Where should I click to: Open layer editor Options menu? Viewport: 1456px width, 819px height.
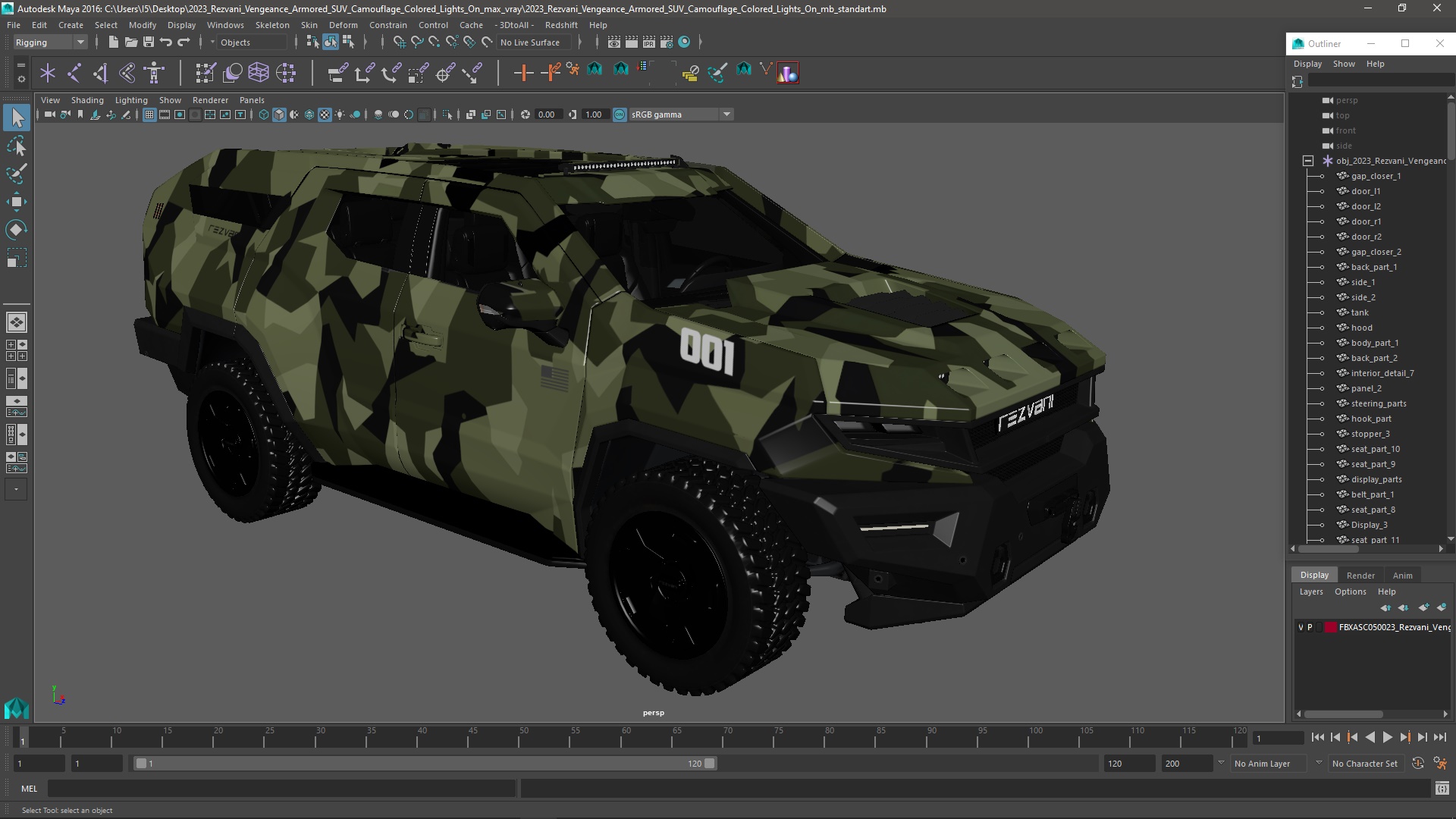pyautogui.click(x=1350, y=591)
